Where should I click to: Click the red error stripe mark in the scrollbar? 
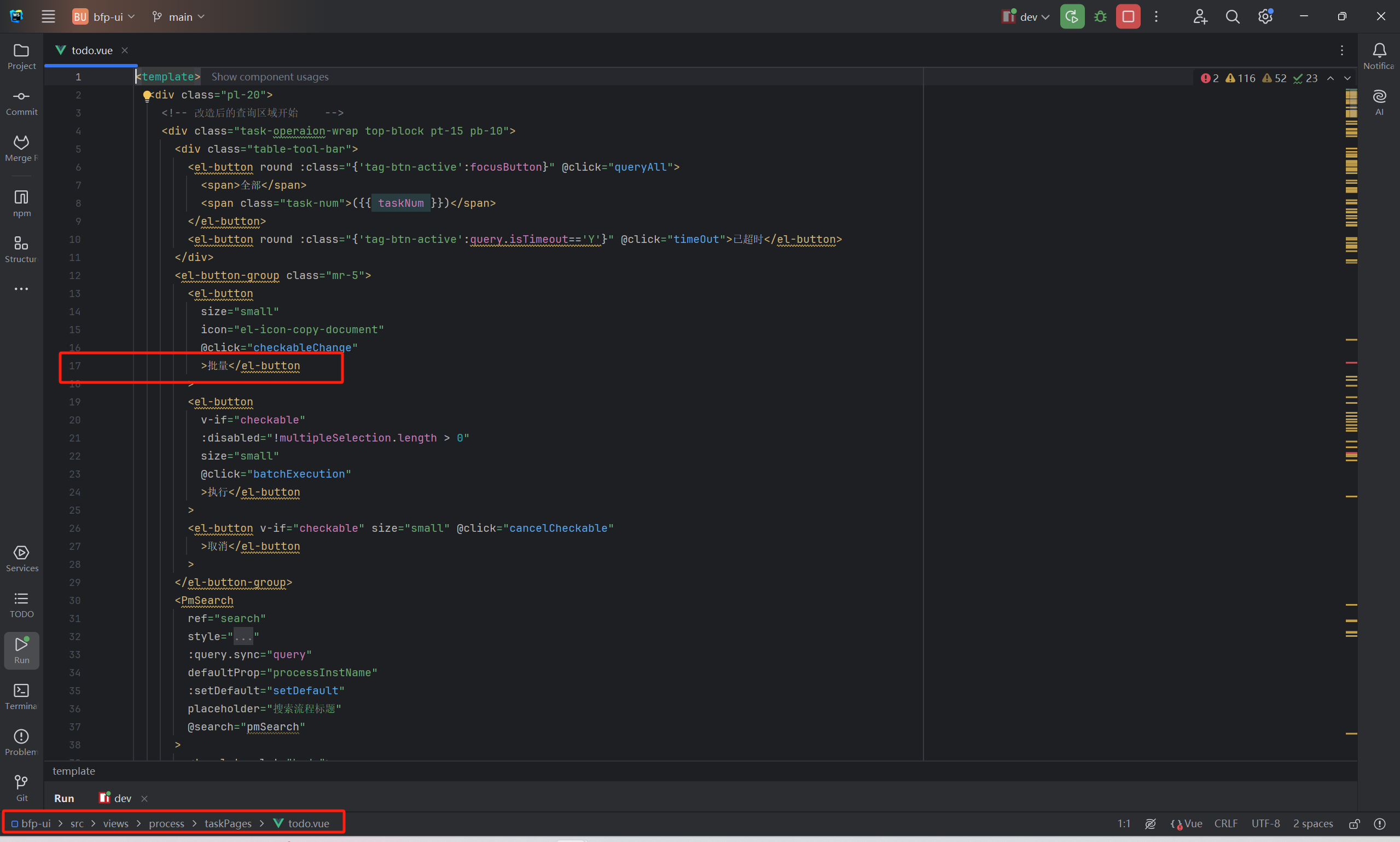tap(1351, 362)
